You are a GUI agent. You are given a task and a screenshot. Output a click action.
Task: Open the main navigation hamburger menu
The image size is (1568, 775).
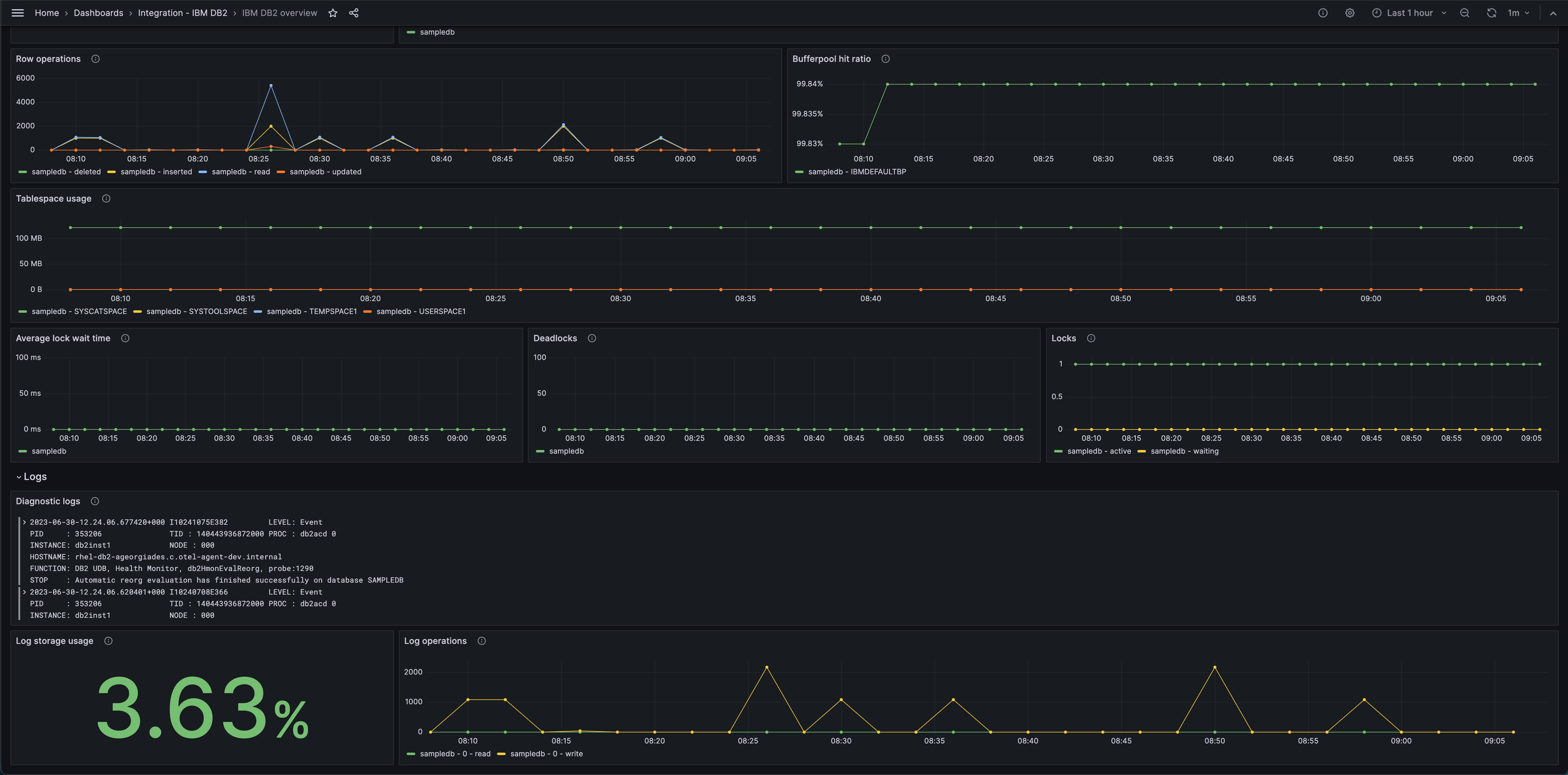17,12
